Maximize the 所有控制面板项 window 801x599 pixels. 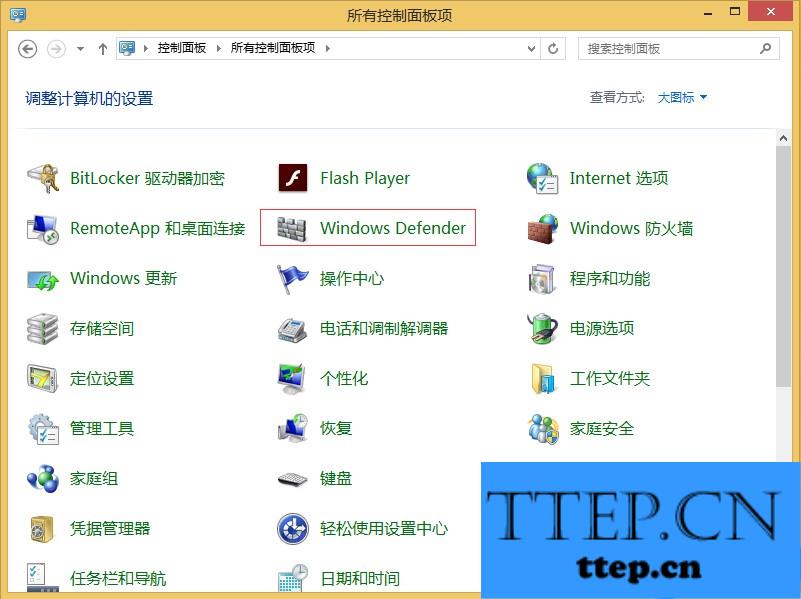click(735, 12)
